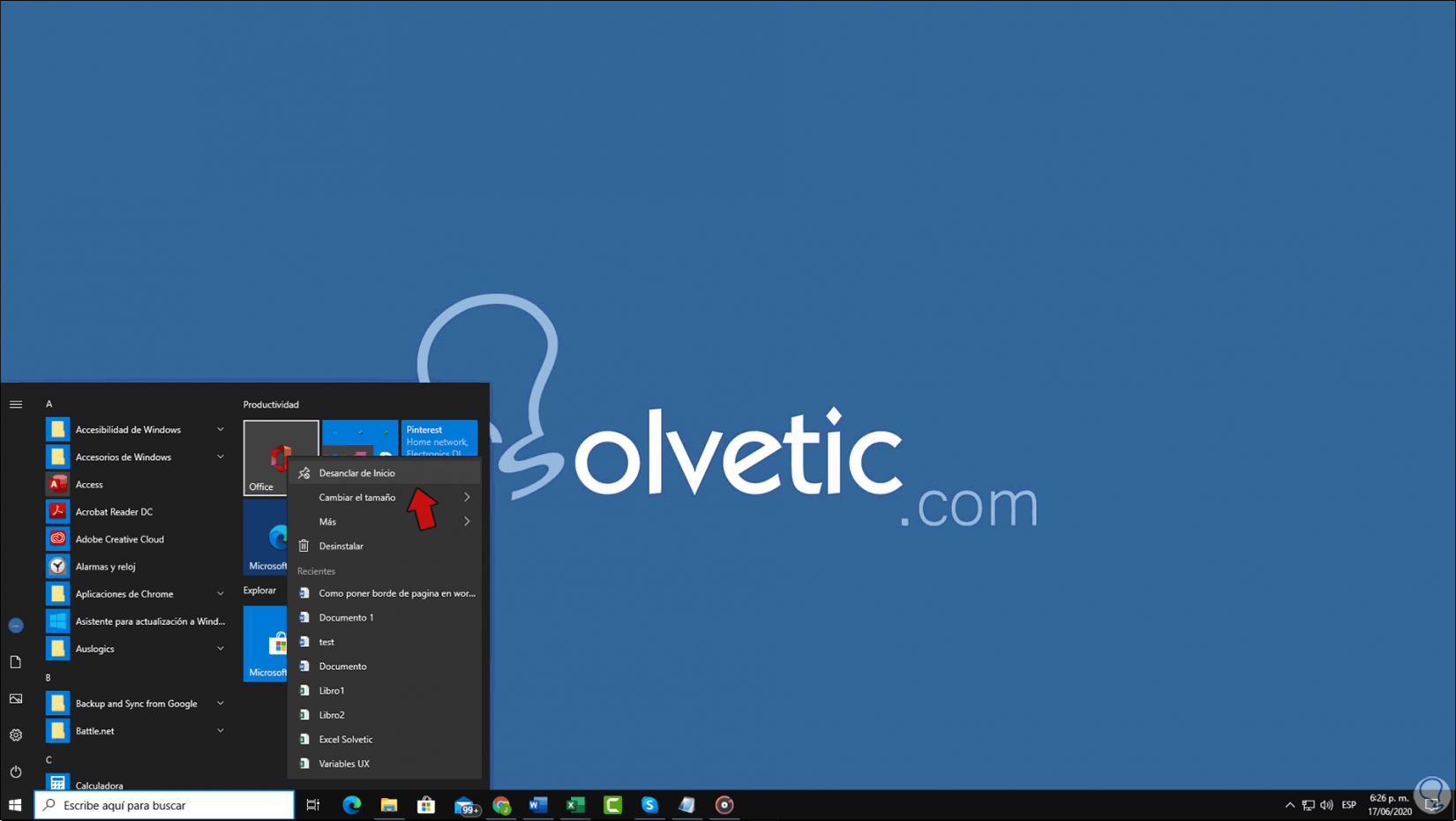Open Adobe Creative Cloud from the app list

(137, 539)
